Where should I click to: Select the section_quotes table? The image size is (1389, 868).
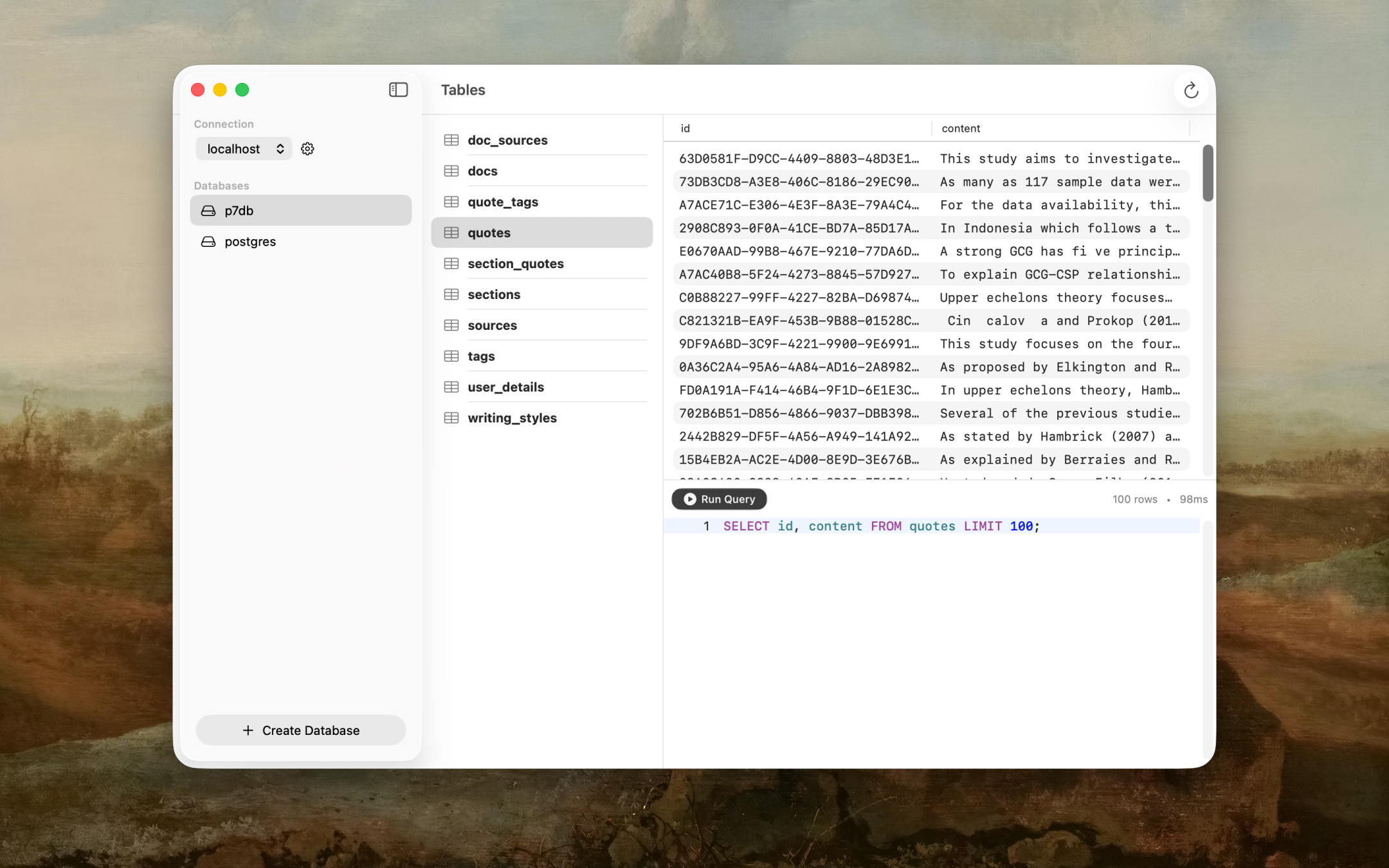pos(515,263)
